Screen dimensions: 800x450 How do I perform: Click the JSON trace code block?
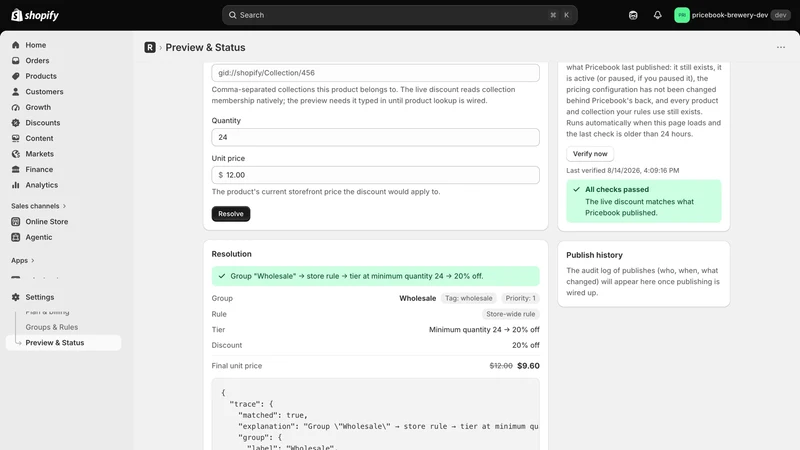point(376,414)
